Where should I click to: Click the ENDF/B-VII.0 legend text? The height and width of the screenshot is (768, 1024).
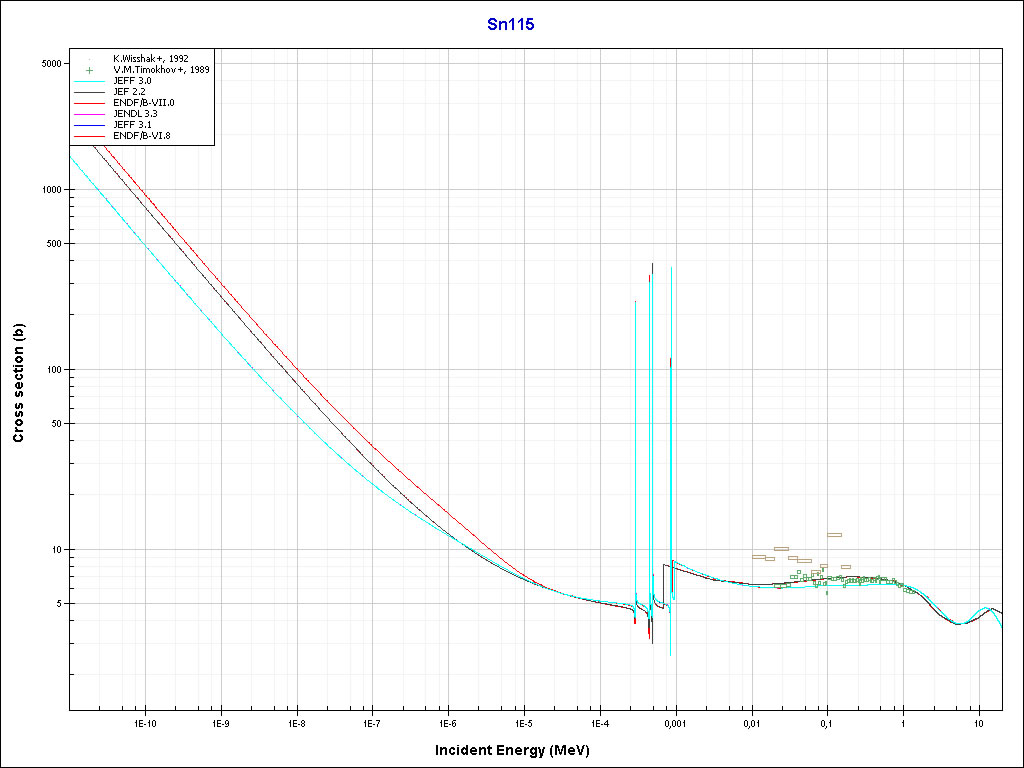(x=144, y=103)
